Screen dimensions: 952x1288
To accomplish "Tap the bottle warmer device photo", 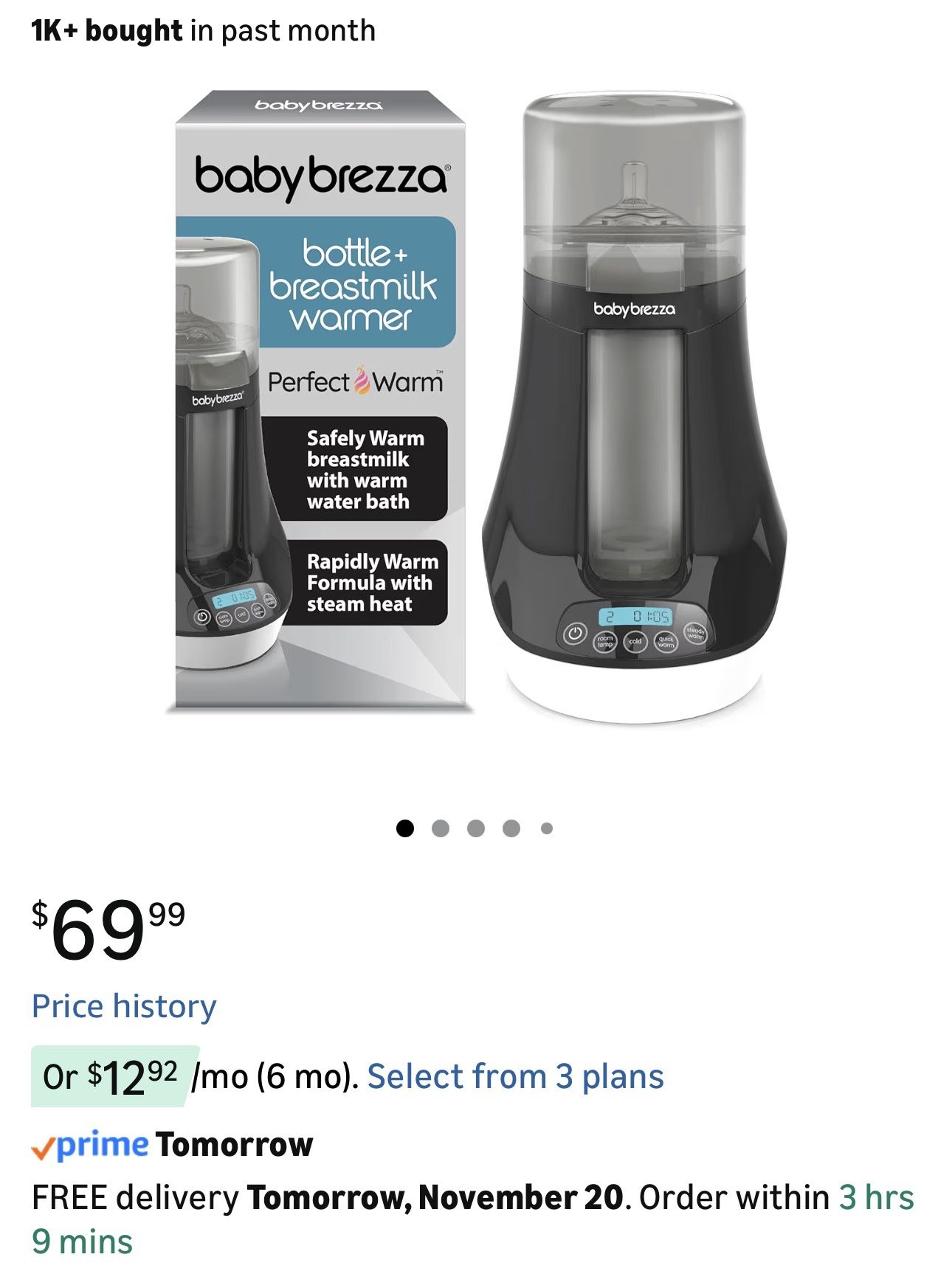I will click(634, 409).
